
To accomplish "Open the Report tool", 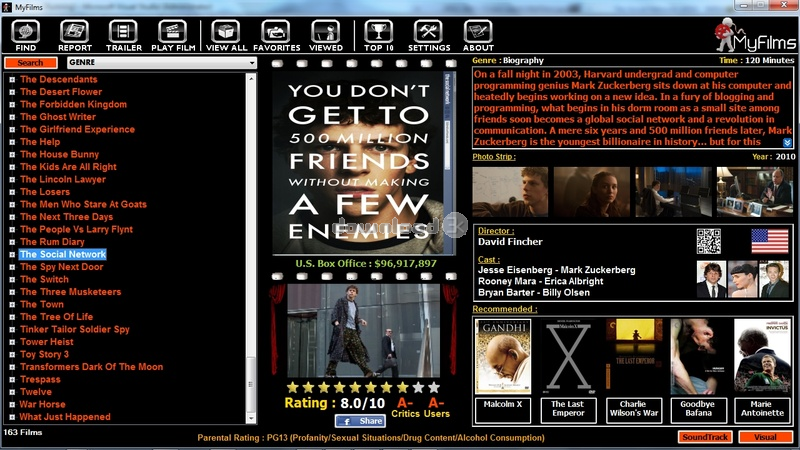I will pos(74,36).
